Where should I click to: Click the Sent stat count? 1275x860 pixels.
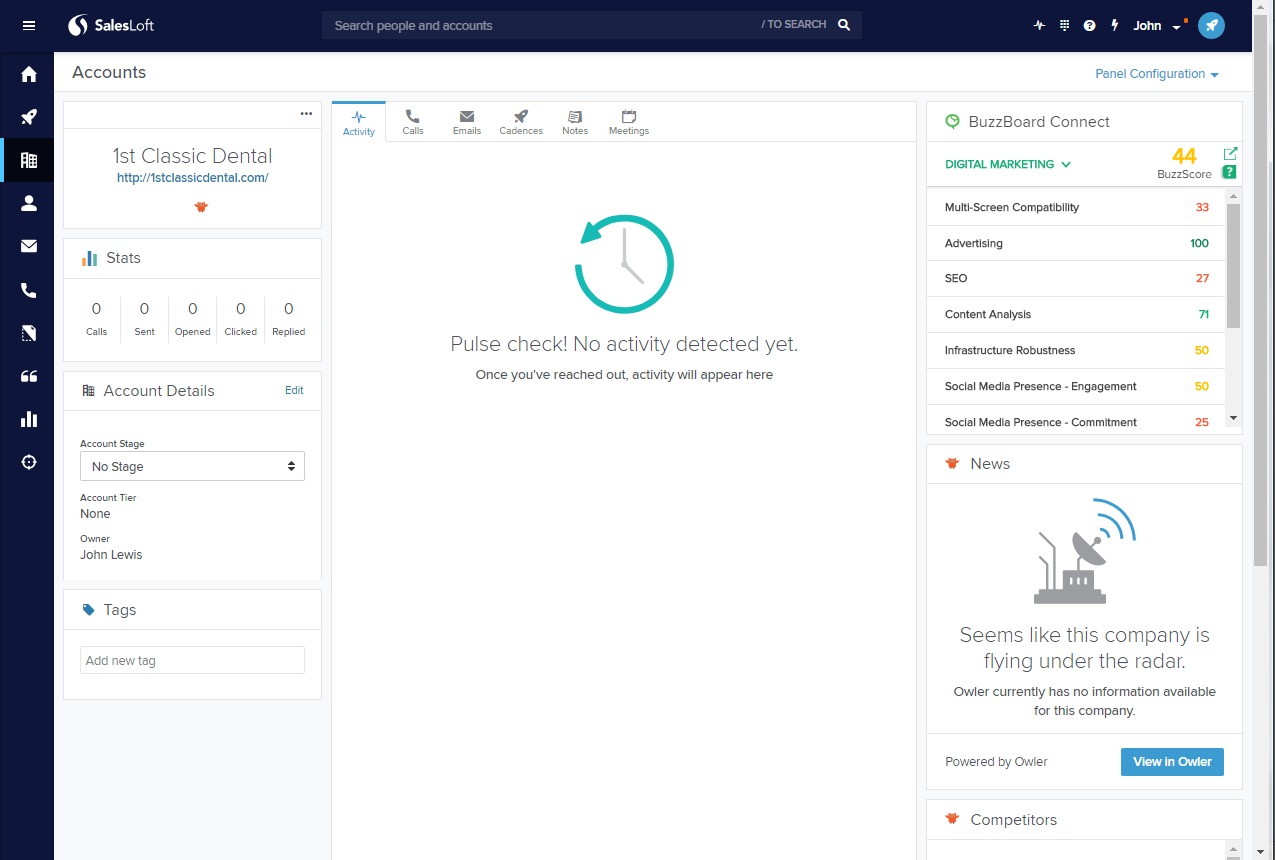pyautogui.click(x=144, y=309)
